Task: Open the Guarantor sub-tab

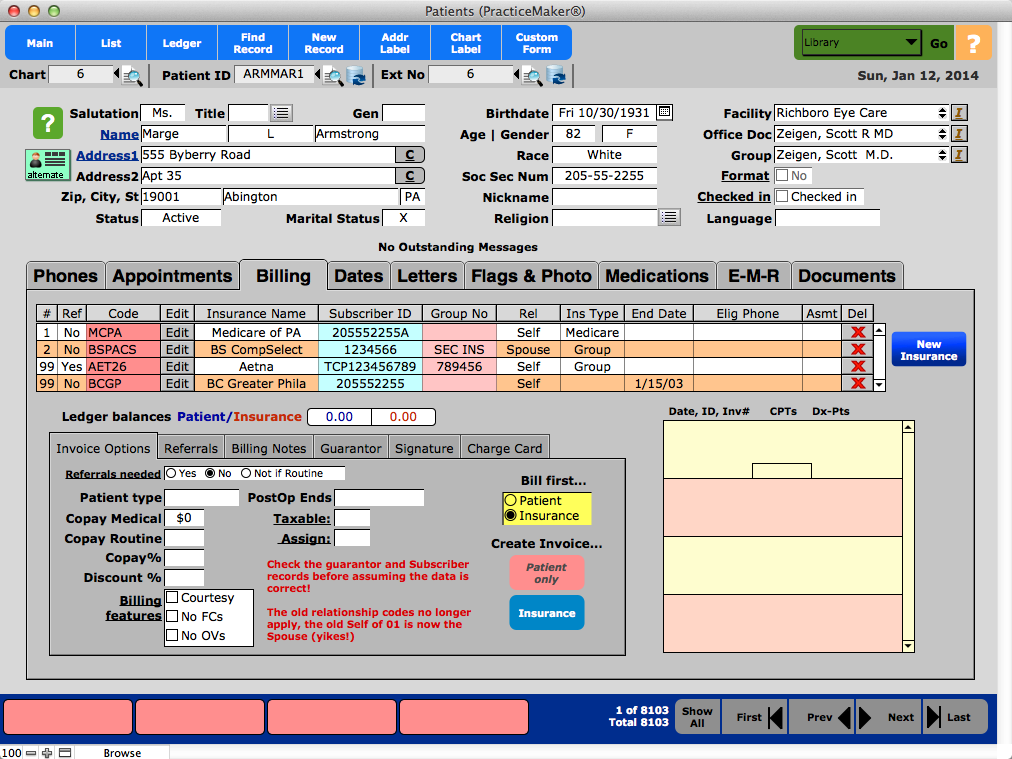Action: click(351, 449)
